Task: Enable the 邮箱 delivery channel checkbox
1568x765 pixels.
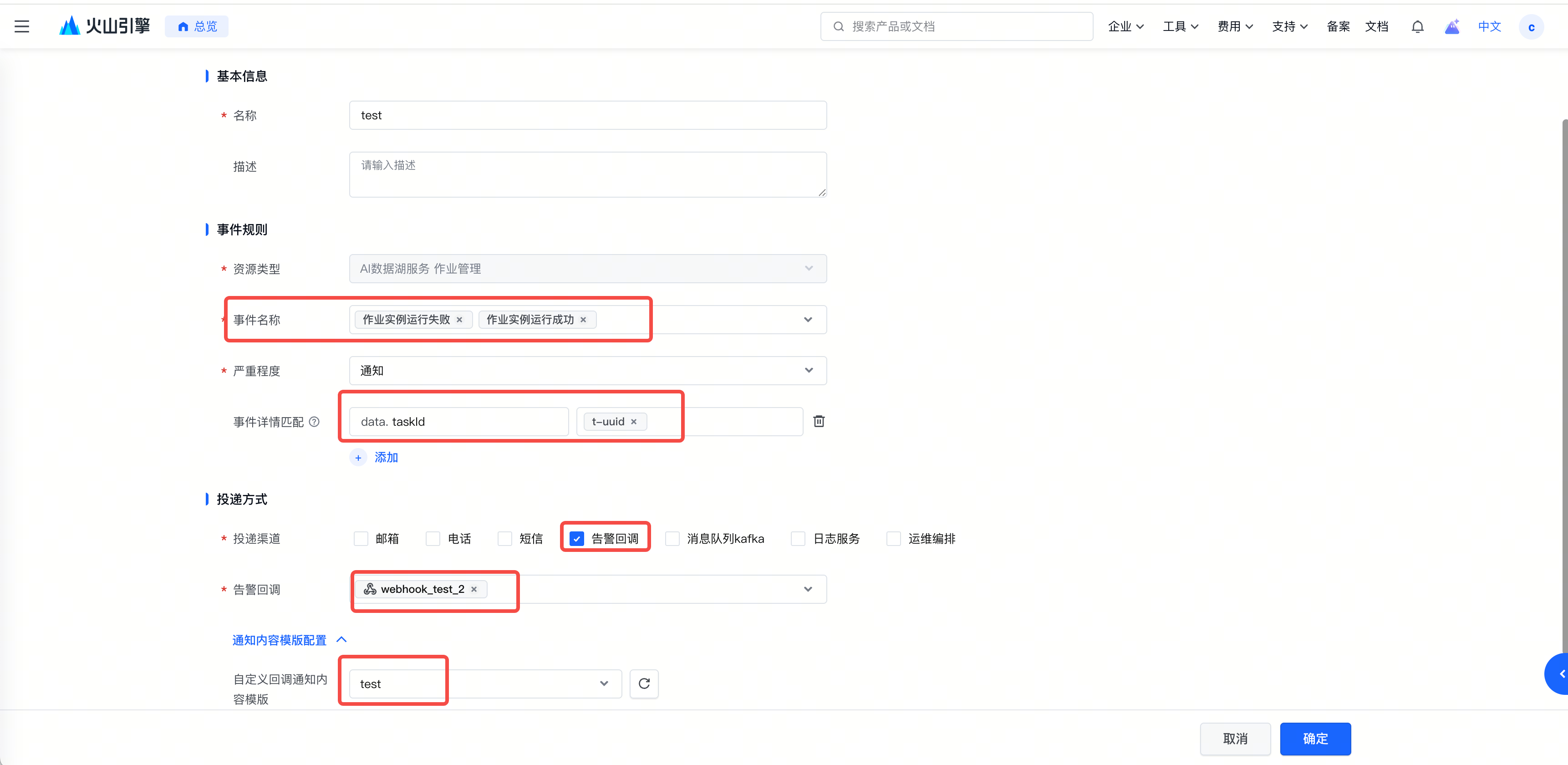Action: [x=361, y=539]
